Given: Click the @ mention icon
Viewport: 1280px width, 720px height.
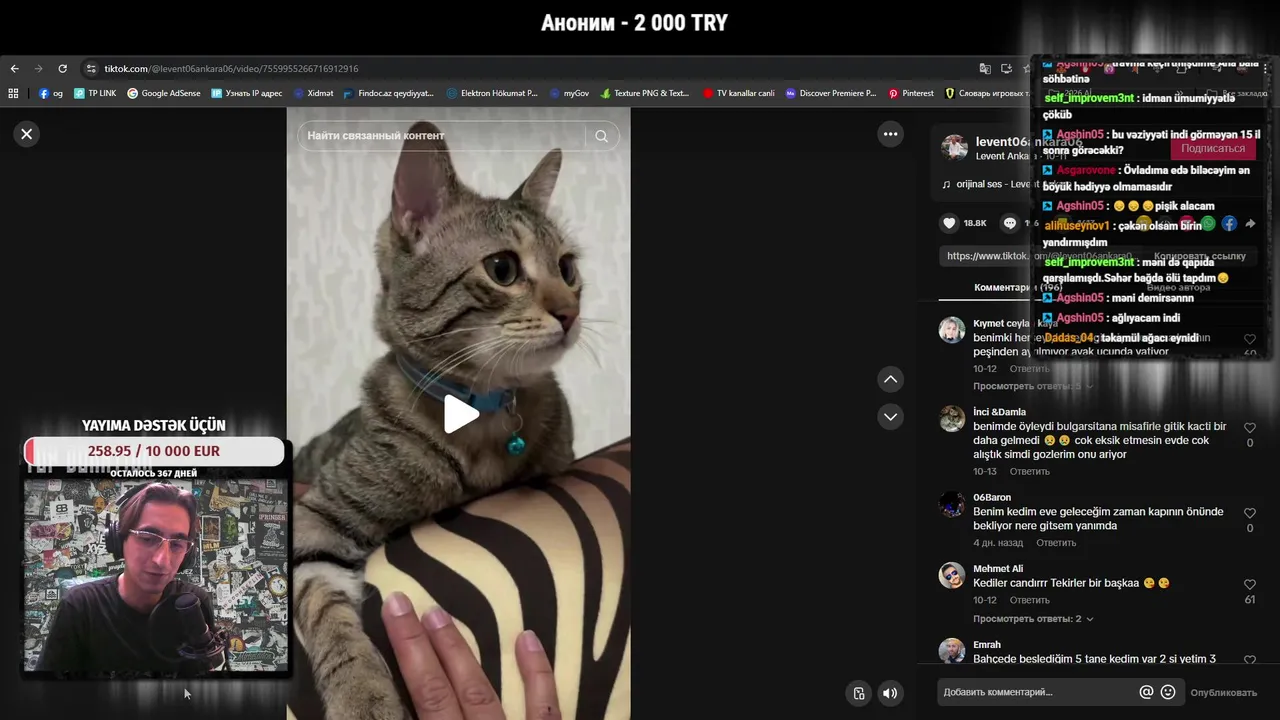Looking at the screenshot, I should pos(1146,692).
